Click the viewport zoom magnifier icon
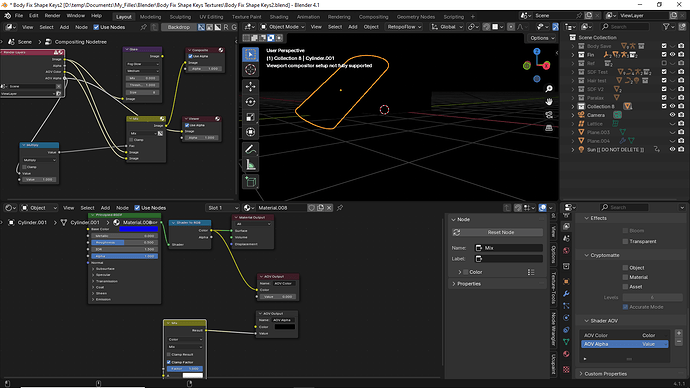690x388 pixels. pyautogui.click(x=549, y=89)
